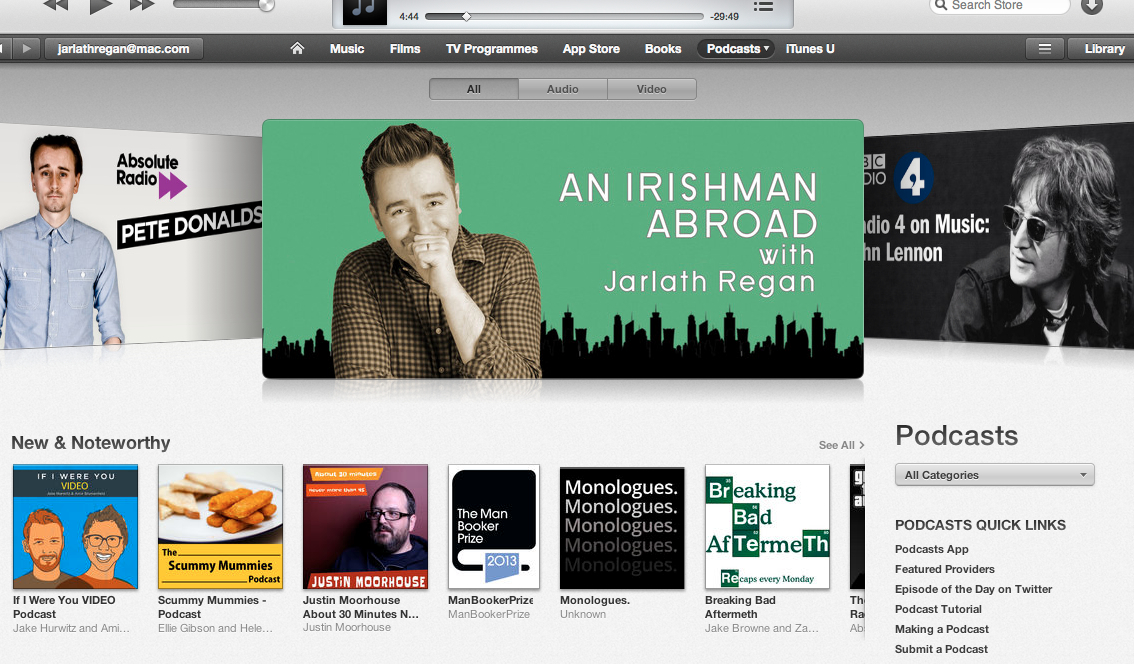Click the Breaking Bad Aftermeth title
1134x664 pixels.
point(741,607)
